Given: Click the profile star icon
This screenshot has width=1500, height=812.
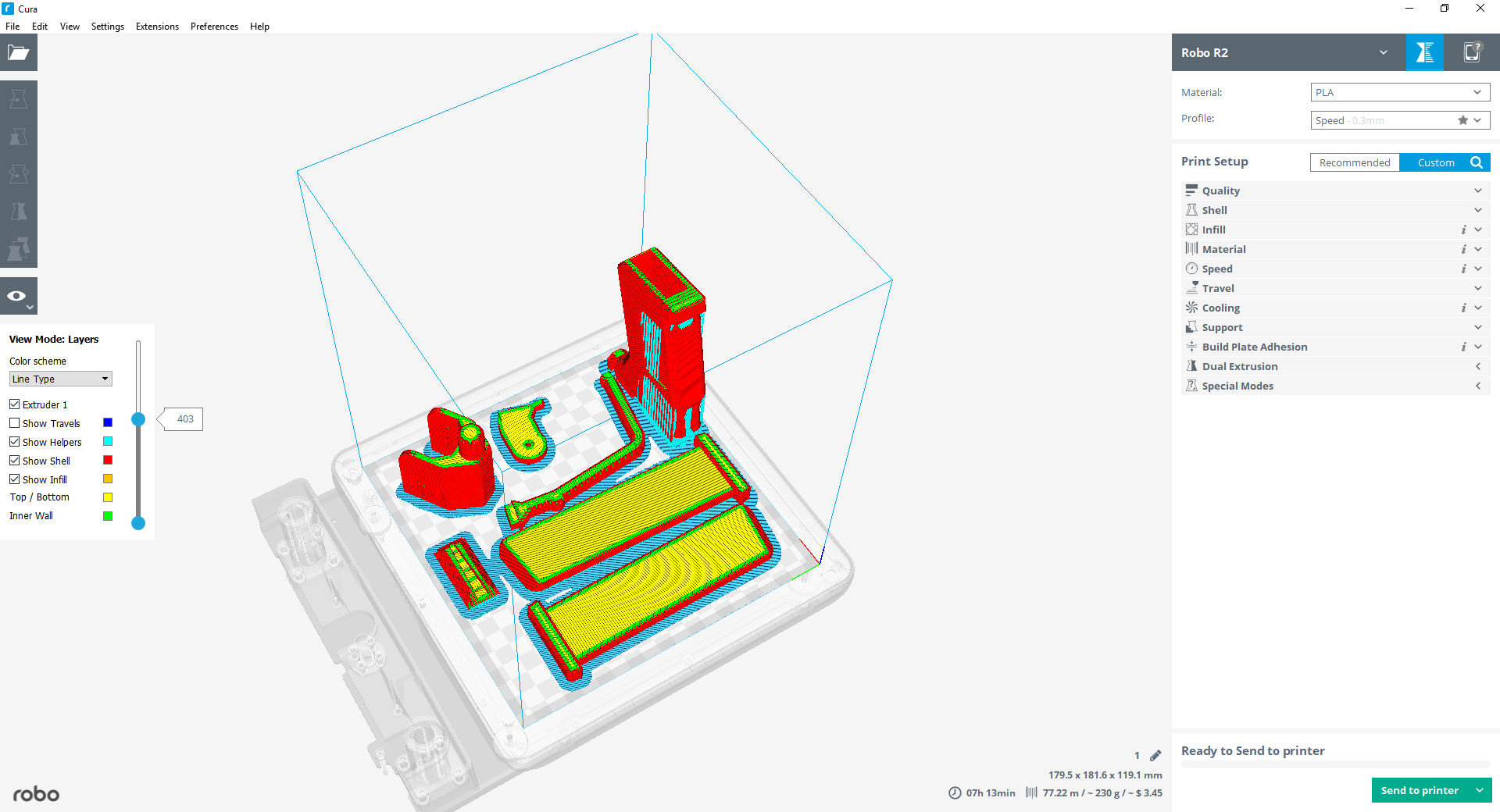Looking at the screenshot, I should pos(1462,120).
